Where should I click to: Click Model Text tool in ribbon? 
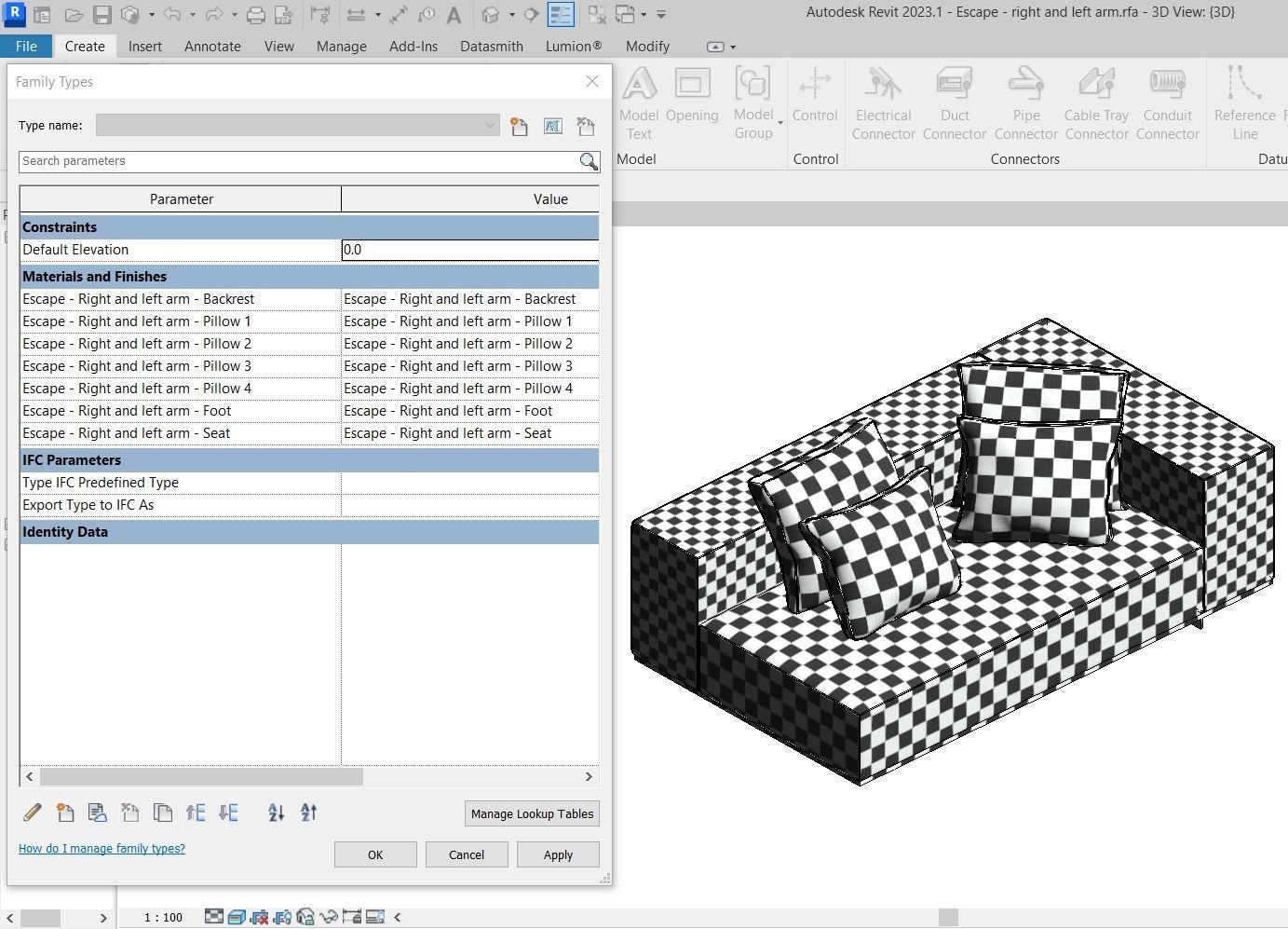[639, 103]
